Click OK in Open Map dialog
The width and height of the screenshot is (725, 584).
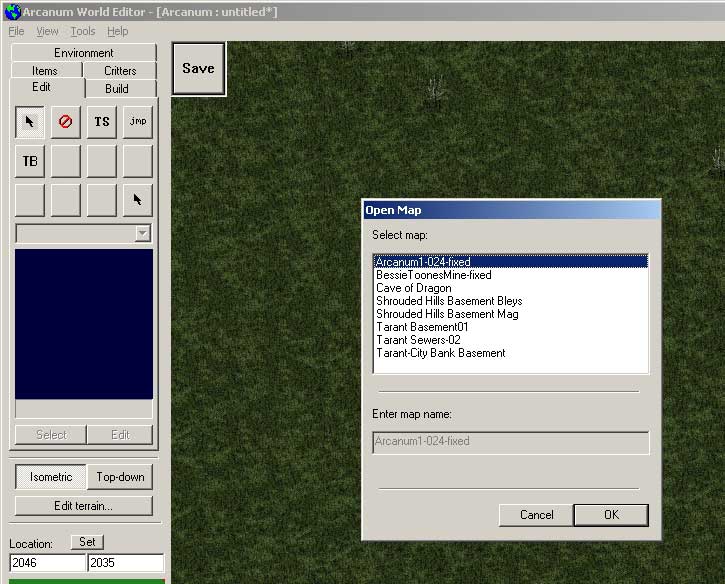point(611,515)
